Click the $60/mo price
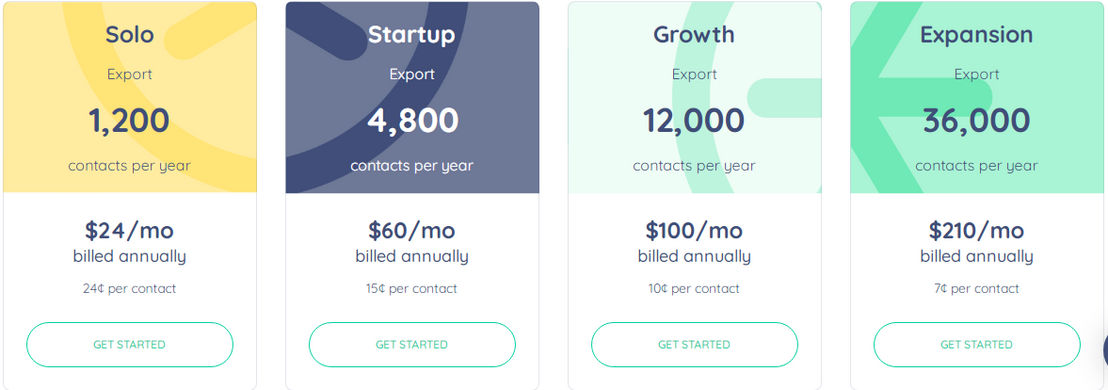 click(412, 230)
